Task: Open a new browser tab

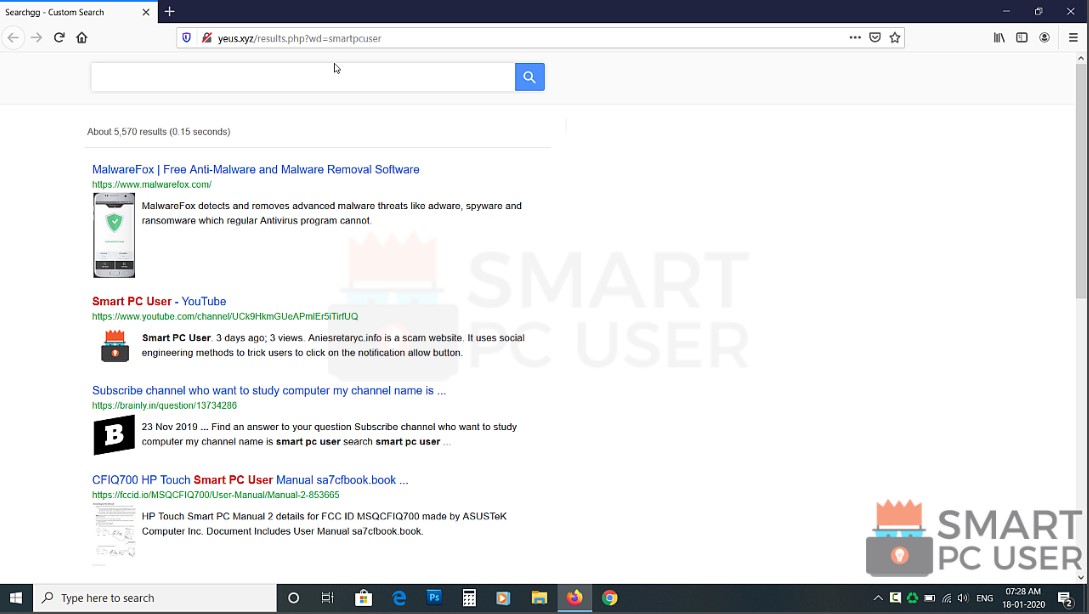Action: 168,12
